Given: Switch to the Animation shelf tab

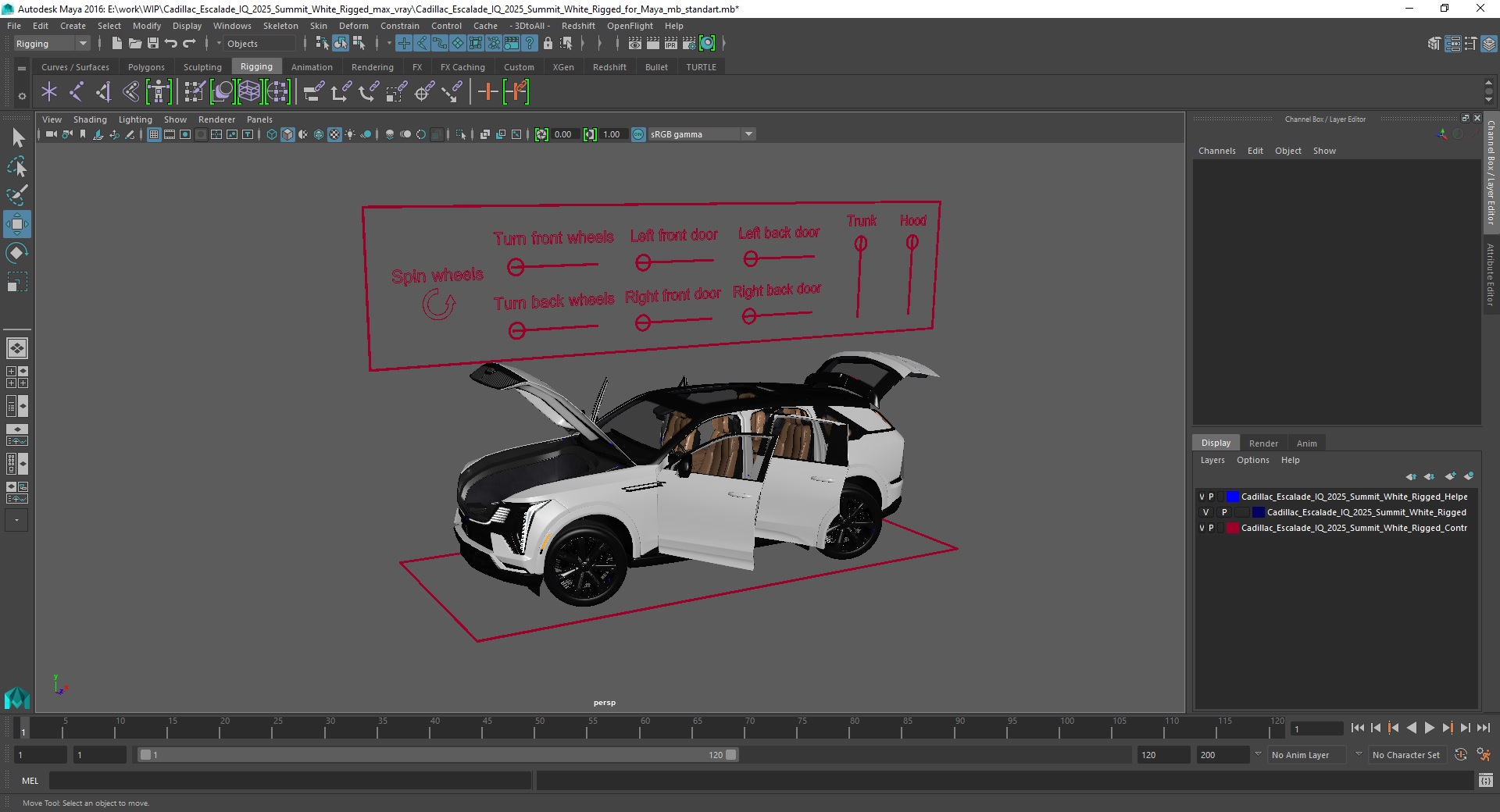Looking at the screenshot, I should [x=312, y=67].
